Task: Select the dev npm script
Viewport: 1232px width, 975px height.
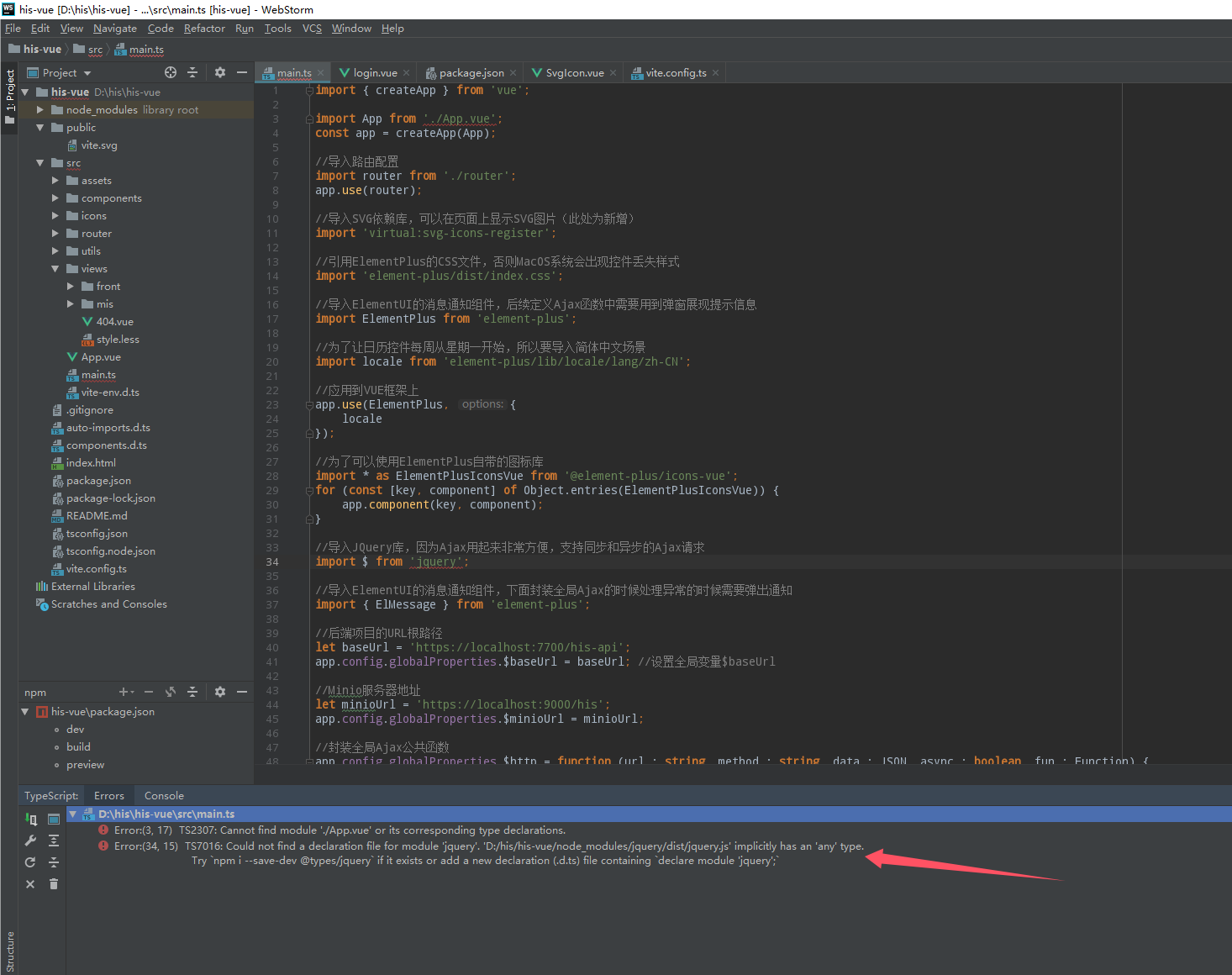Action: coord(76,730)
